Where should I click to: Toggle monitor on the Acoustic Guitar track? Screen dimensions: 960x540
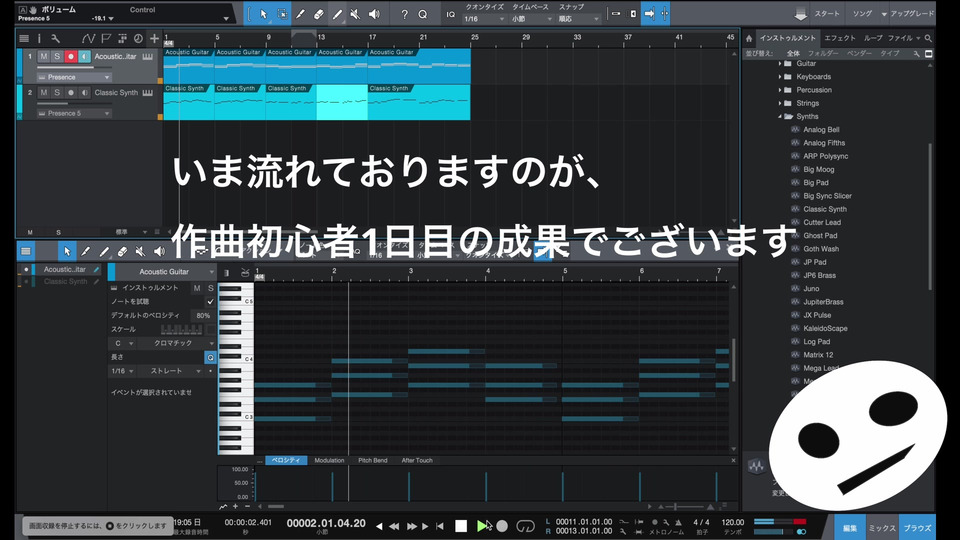[84, 56]
